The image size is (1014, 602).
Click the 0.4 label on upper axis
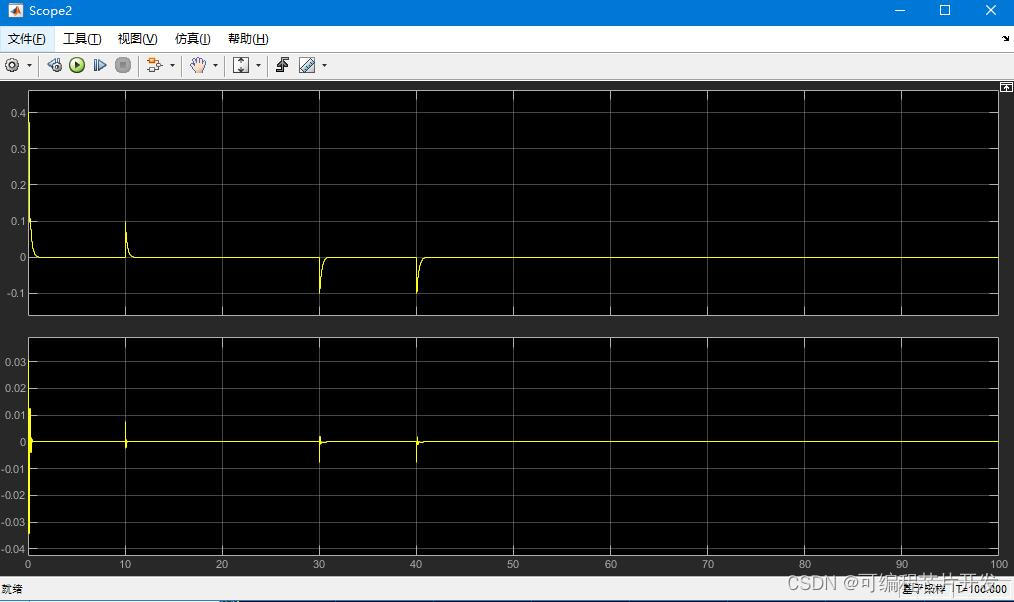coord(18,113)
